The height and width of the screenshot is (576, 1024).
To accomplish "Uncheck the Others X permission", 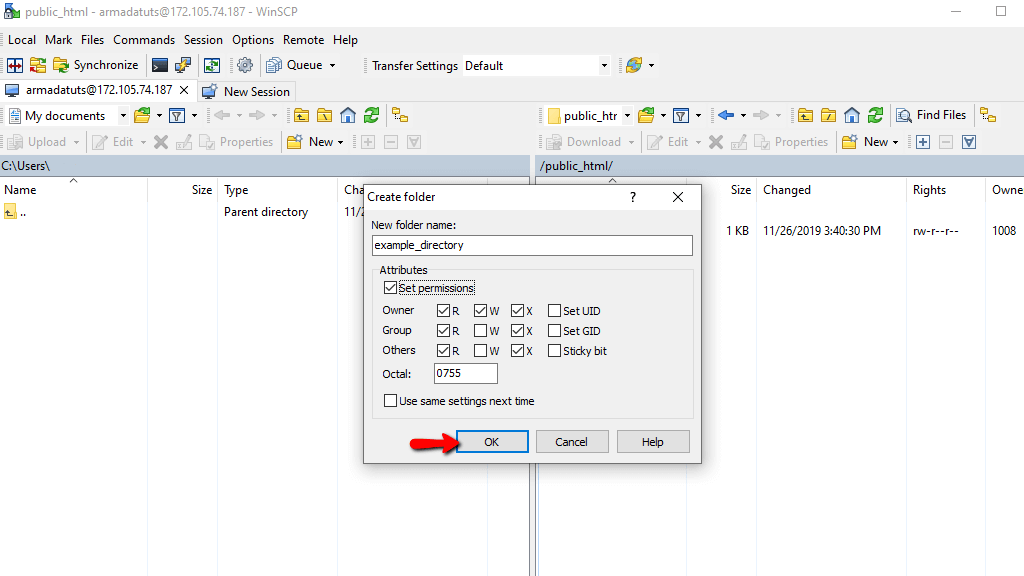I will coord(518,351).
